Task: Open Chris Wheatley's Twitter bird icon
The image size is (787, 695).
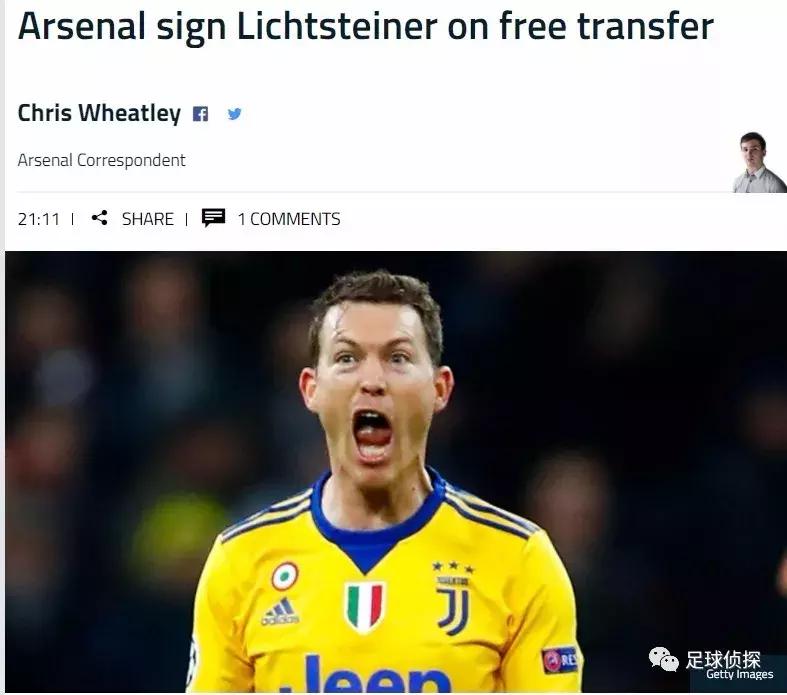Action: click(234, 114)
